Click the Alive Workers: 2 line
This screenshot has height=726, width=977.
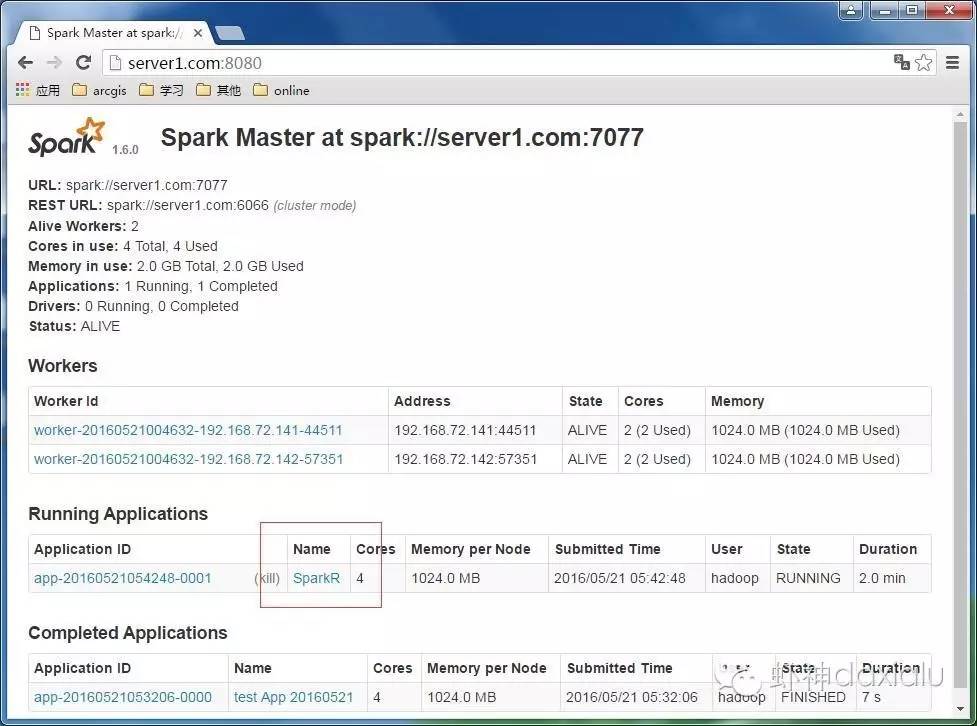point(83,226)
